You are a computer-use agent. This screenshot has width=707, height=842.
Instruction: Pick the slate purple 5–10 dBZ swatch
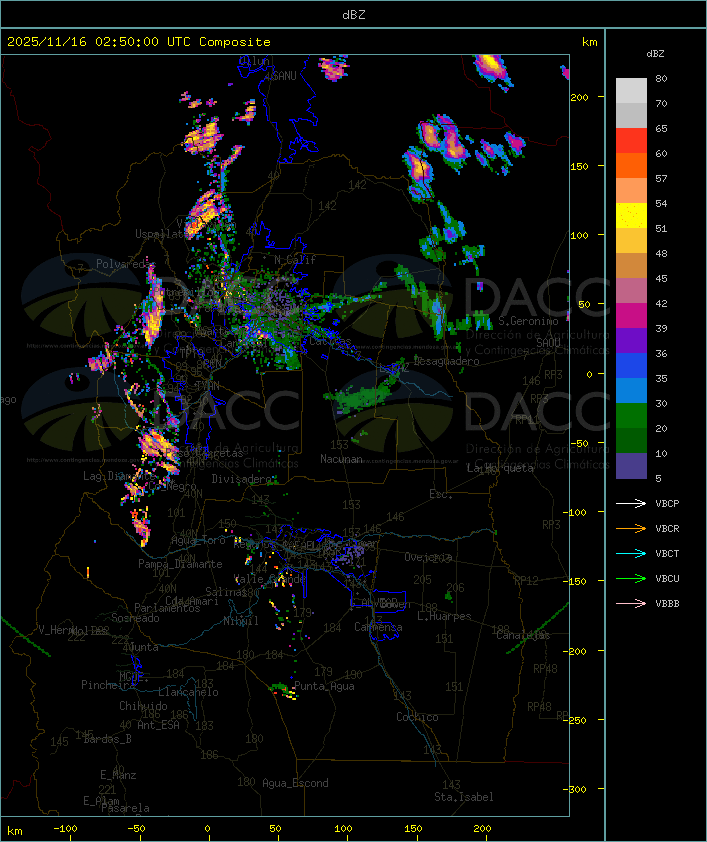coord(631,466)
